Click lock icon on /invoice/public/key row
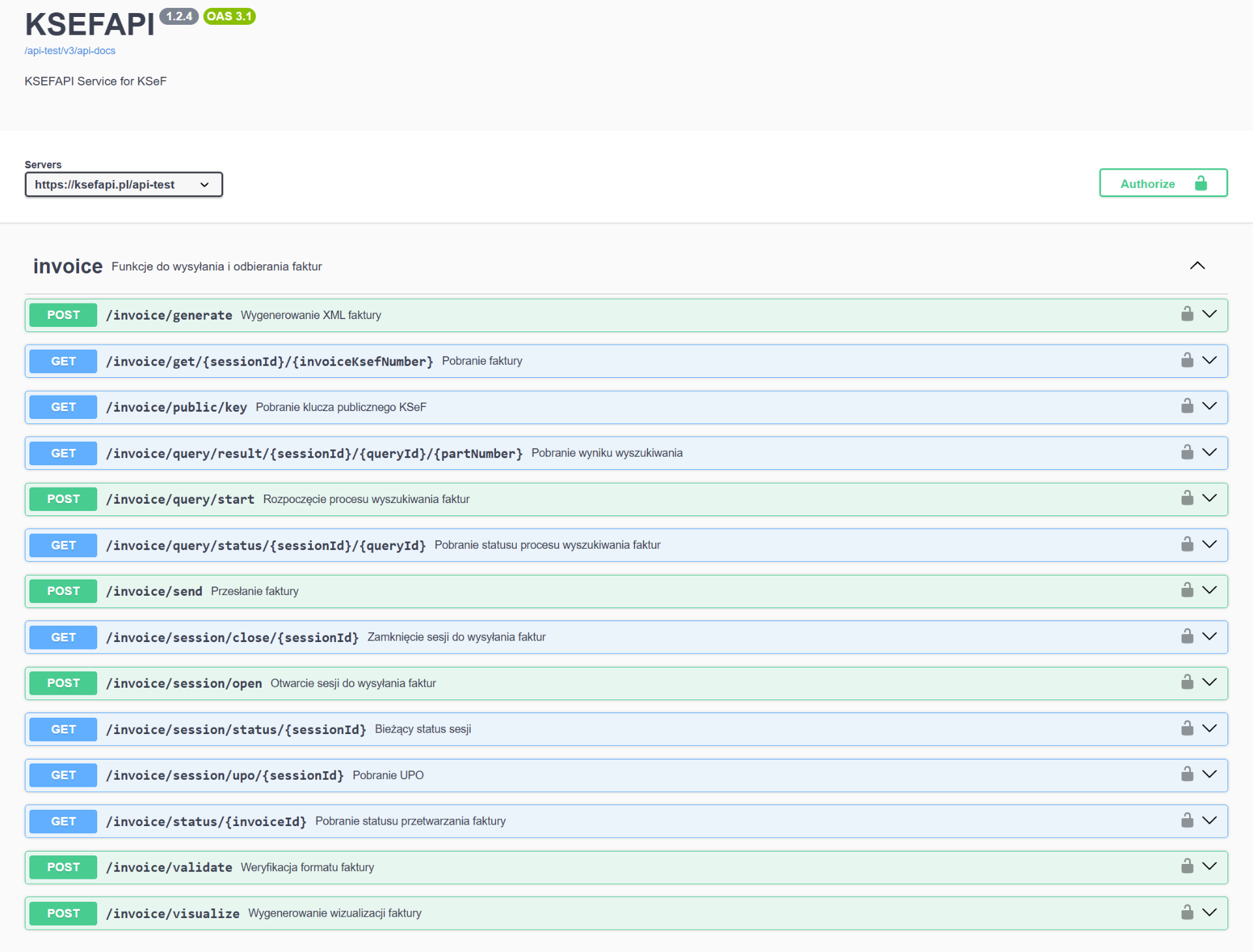Viewport: 1253px width, 952px height. coord(1187,407)
